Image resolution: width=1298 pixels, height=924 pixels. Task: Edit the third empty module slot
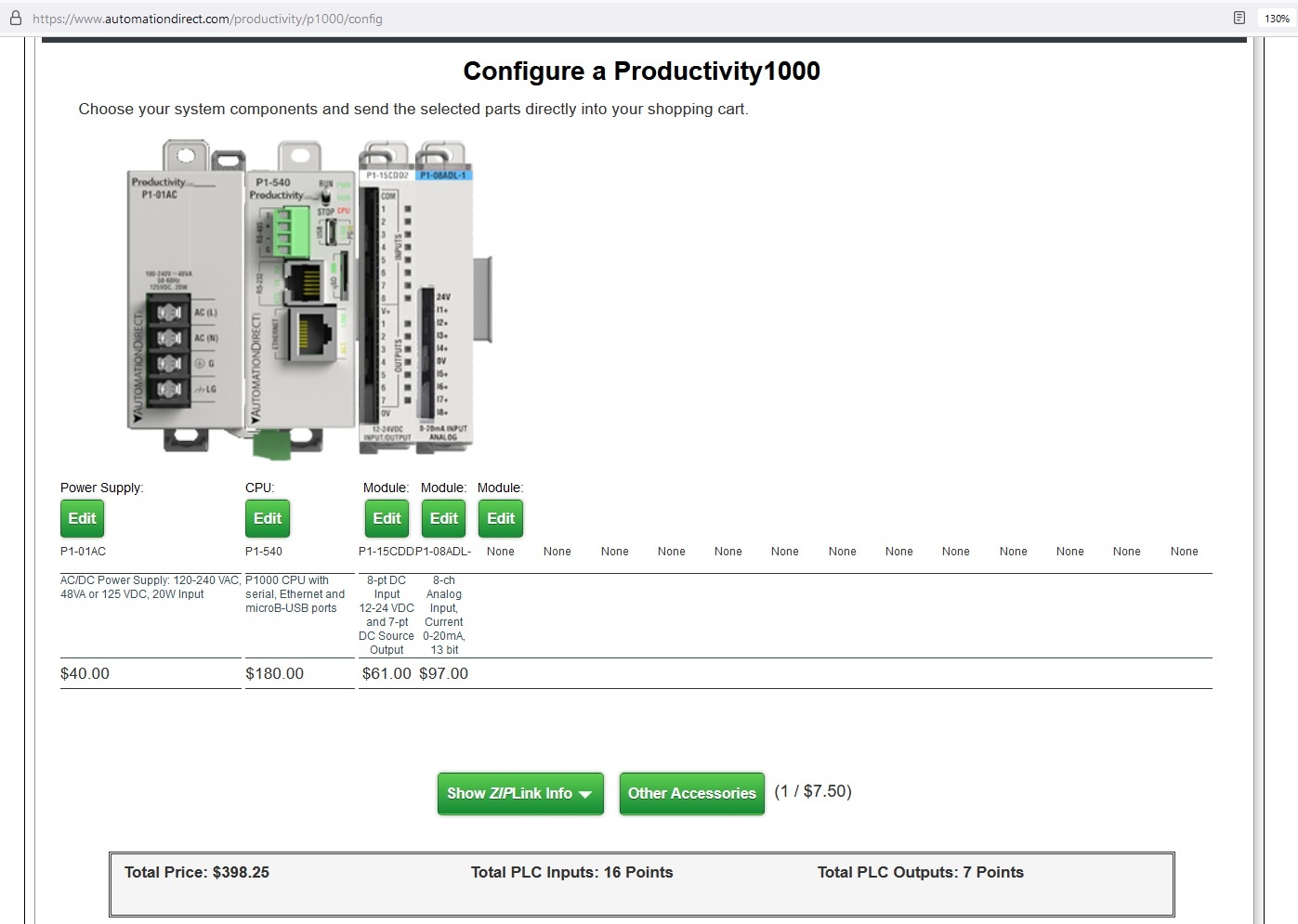[501, 518]
